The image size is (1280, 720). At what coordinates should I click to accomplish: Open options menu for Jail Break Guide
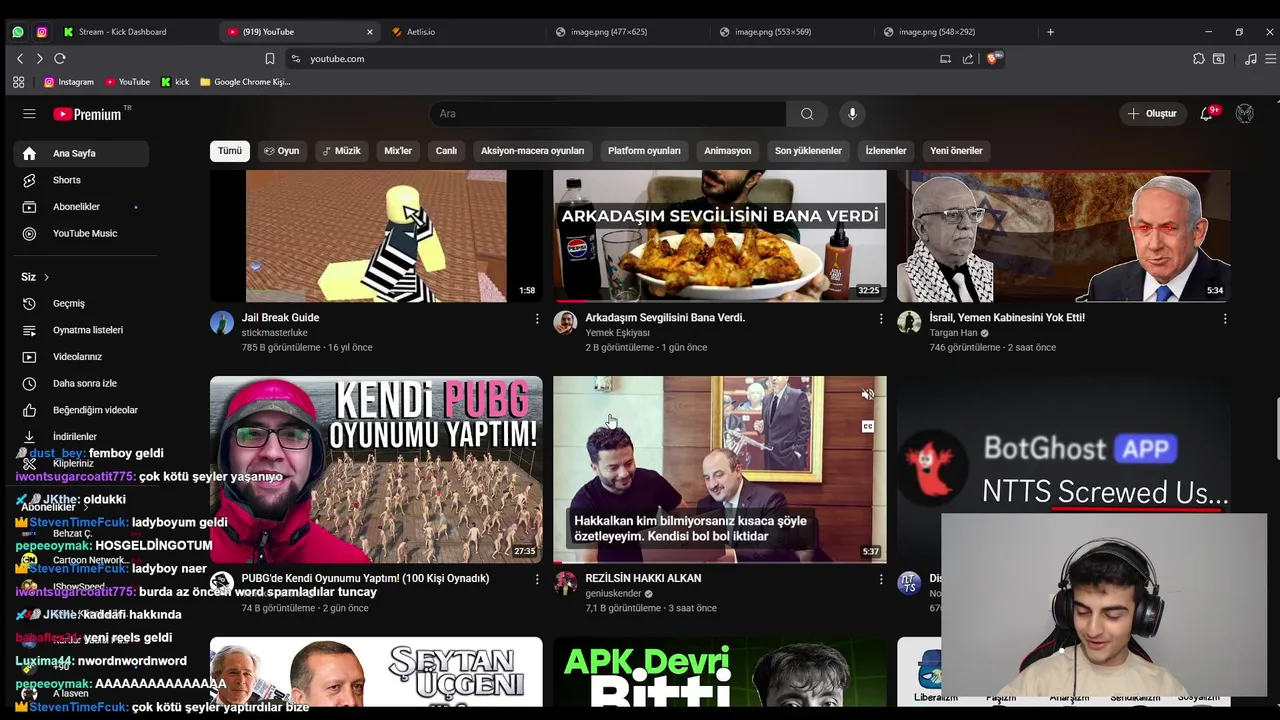tap(537, 319)
